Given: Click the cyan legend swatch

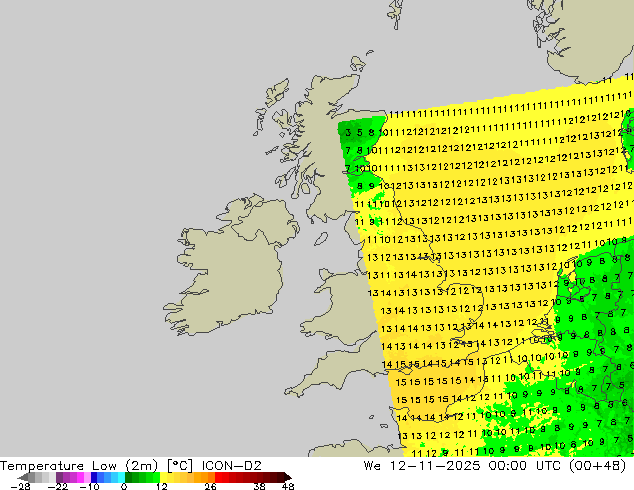Looking at the screenshot, I should [121, 477].
